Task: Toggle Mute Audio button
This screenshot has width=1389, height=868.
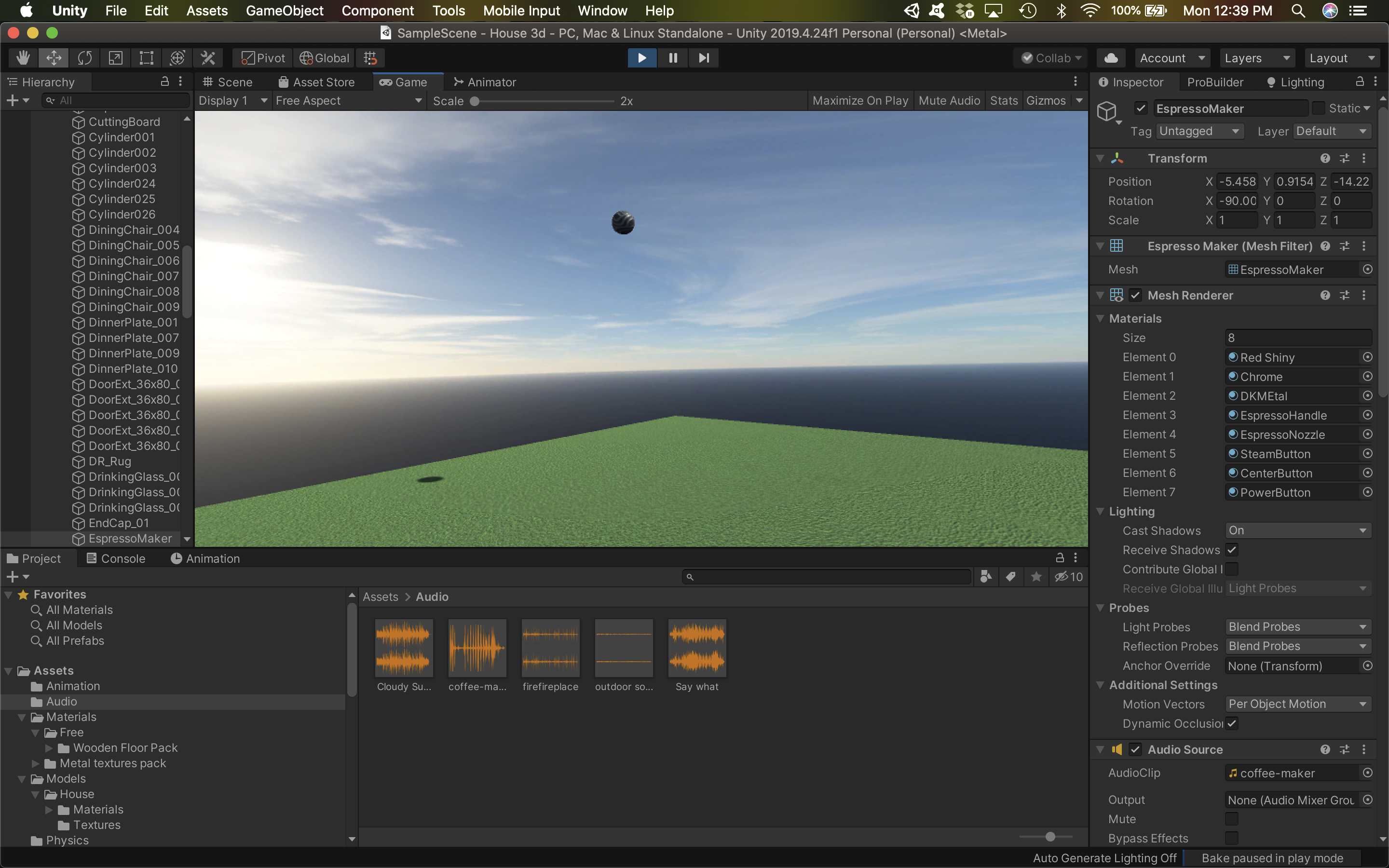Action: 949,100
